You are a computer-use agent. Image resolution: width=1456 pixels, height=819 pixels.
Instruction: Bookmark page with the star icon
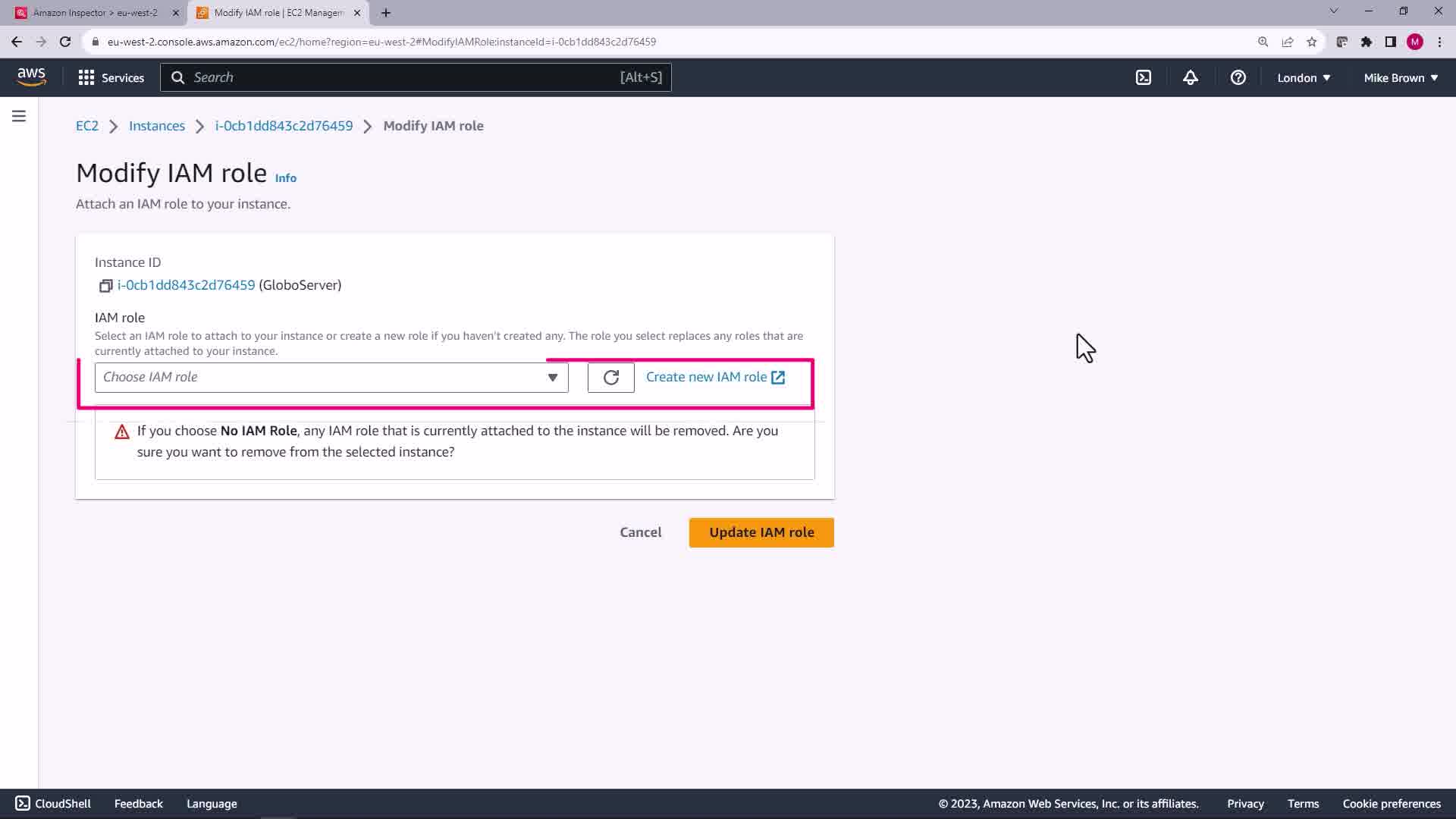[1312, 42]
